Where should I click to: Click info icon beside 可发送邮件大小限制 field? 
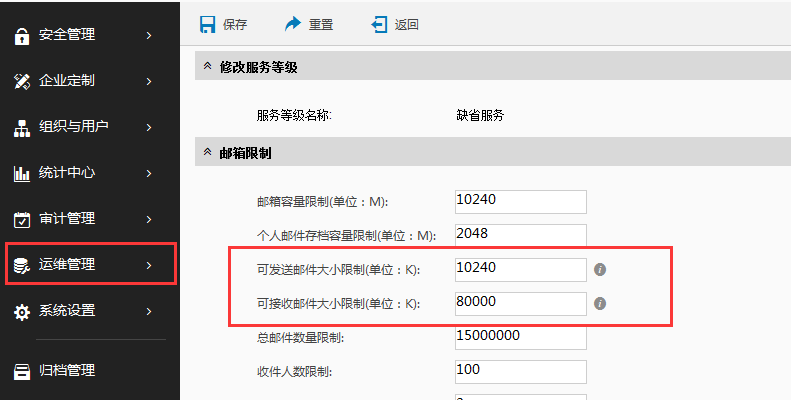click(601, 269)
